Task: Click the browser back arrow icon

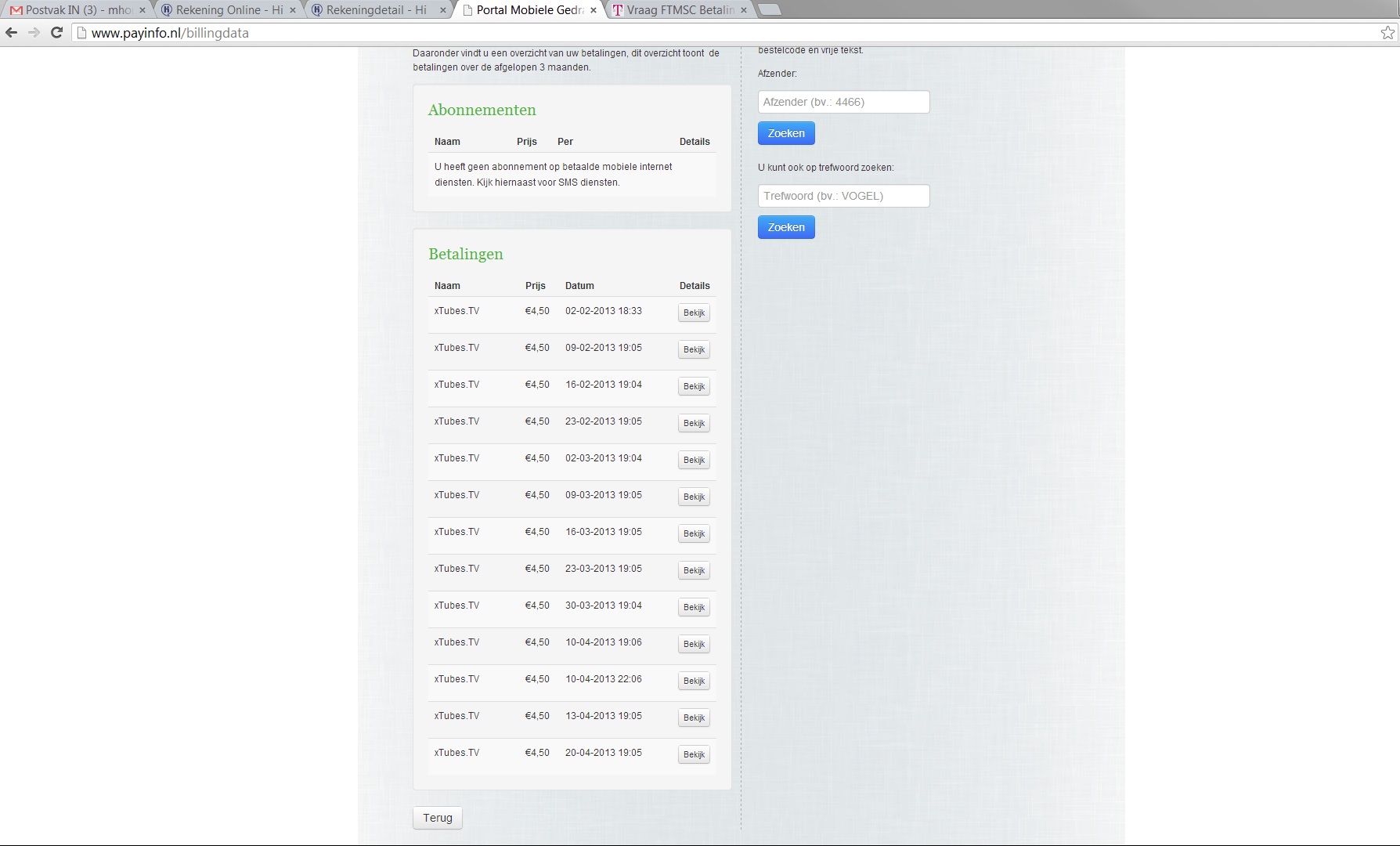Action: 11,33
